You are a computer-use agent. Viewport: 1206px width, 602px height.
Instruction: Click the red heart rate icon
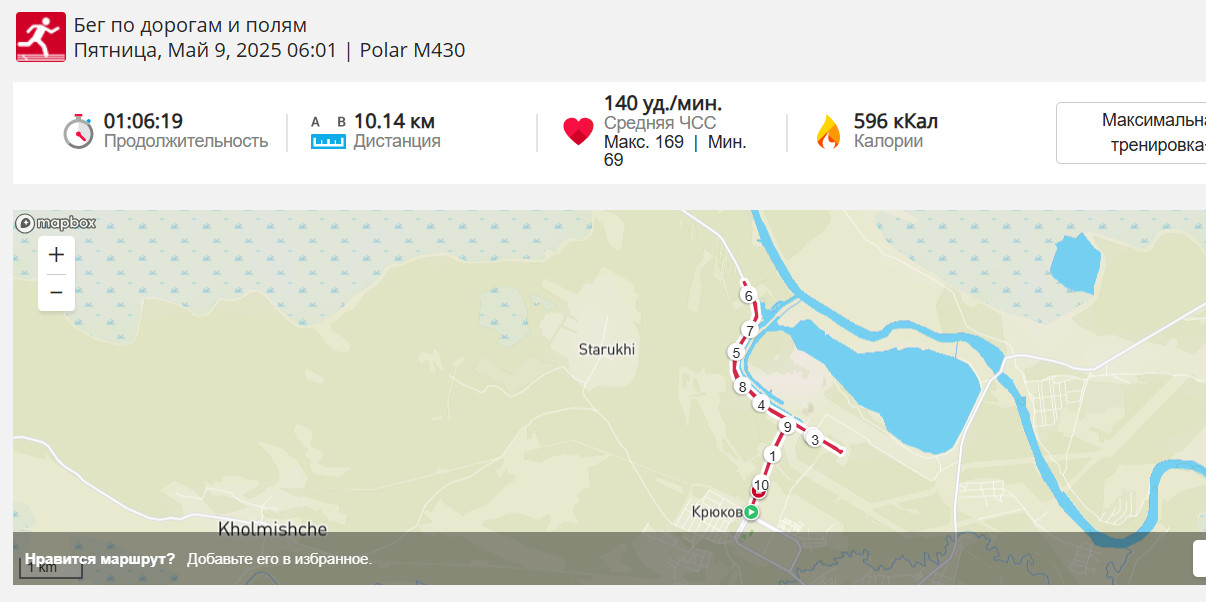pyautogui.click(x=578, y=132)
